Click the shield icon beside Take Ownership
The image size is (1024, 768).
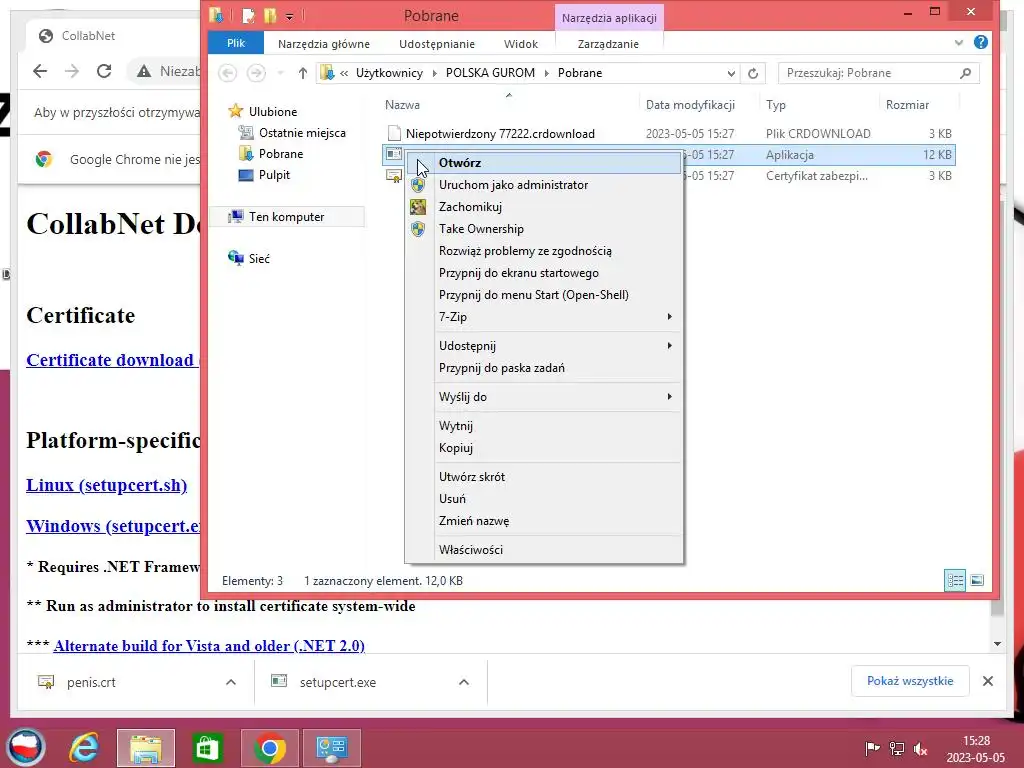418,229
